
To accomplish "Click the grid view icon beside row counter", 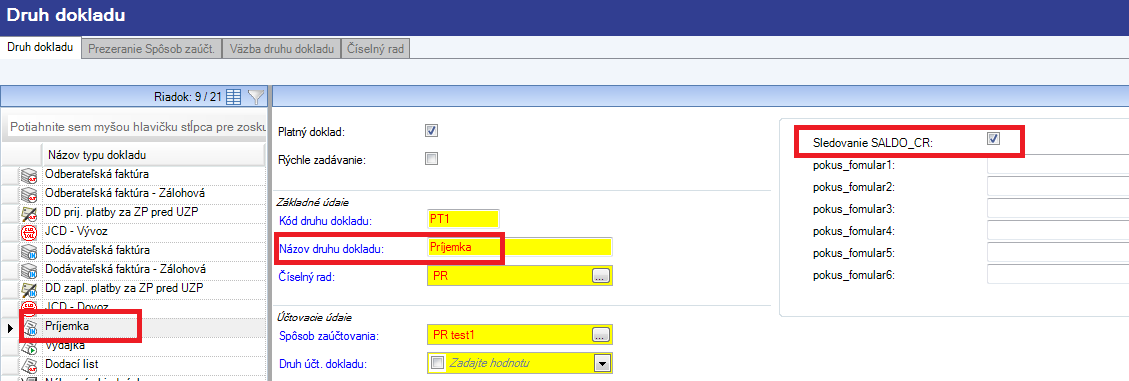I will coord(233,96).
